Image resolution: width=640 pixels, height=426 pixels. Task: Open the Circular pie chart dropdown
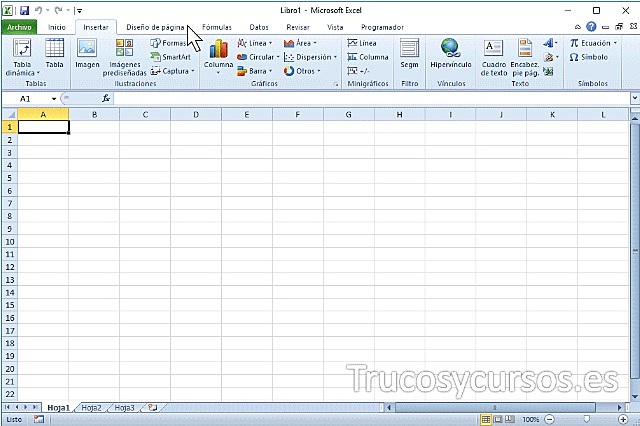pyautogui.click(x=258, y=57)
